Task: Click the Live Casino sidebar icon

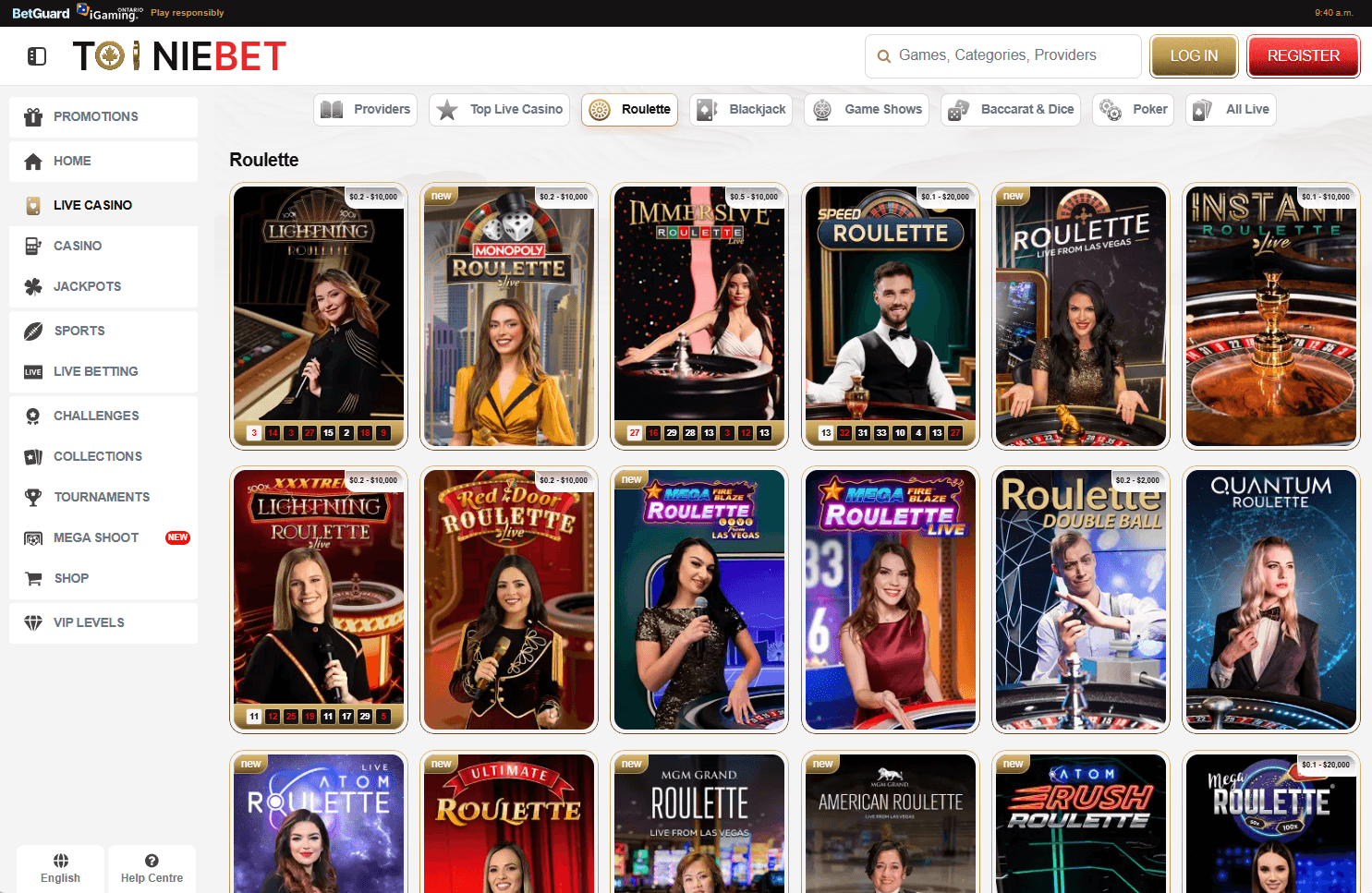Action: 33,205
